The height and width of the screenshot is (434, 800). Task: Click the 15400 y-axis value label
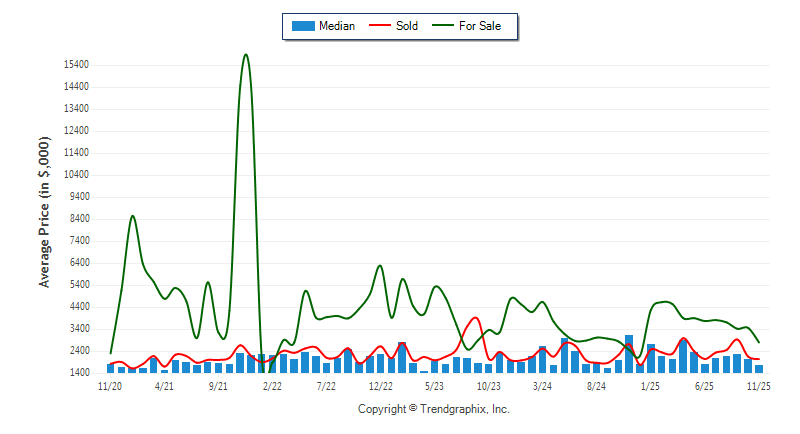point(75,65)
